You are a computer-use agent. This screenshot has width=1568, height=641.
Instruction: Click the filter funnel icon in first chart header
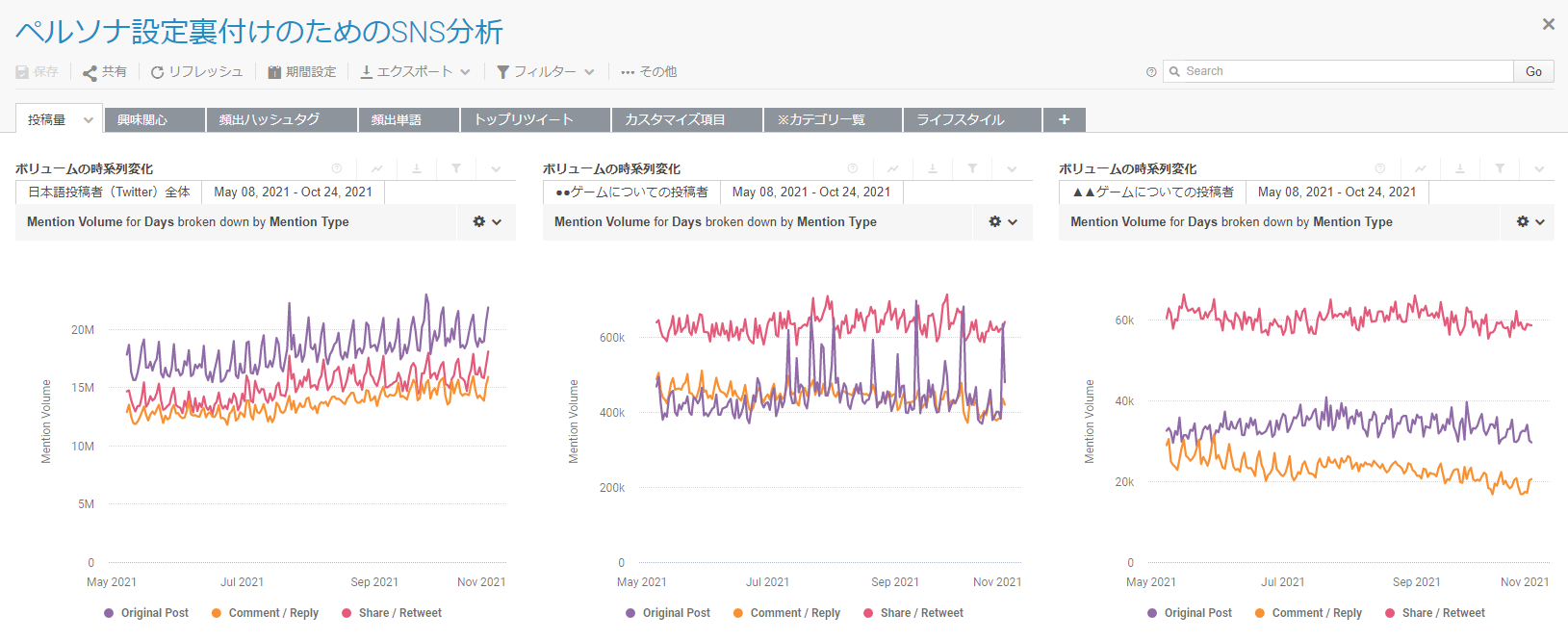(x=456, y=168)
